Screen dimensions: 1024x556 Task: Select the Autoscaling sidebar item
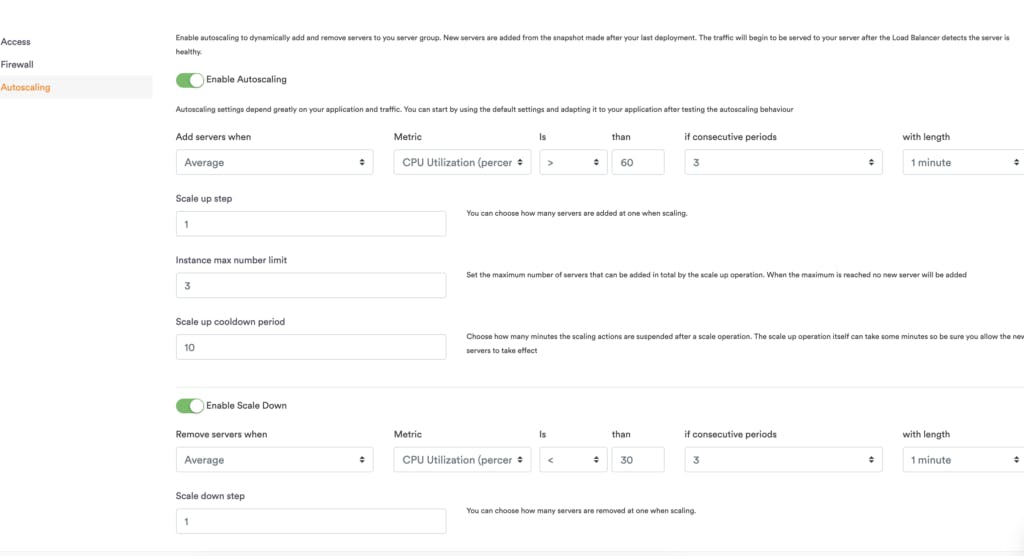26,87
